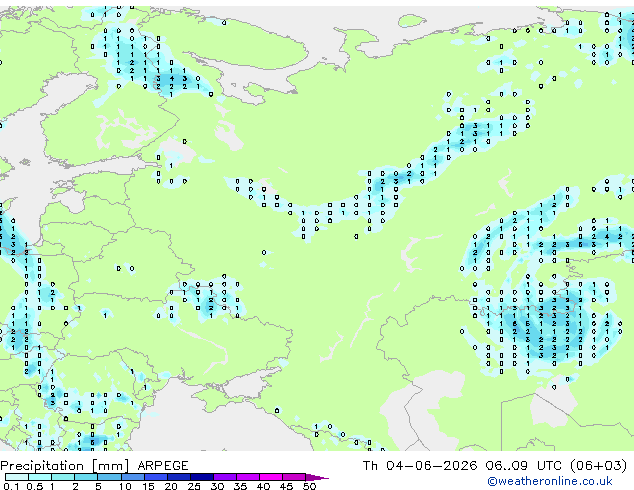
Task: Click the legend label '25'
Action: pos(194,486)
